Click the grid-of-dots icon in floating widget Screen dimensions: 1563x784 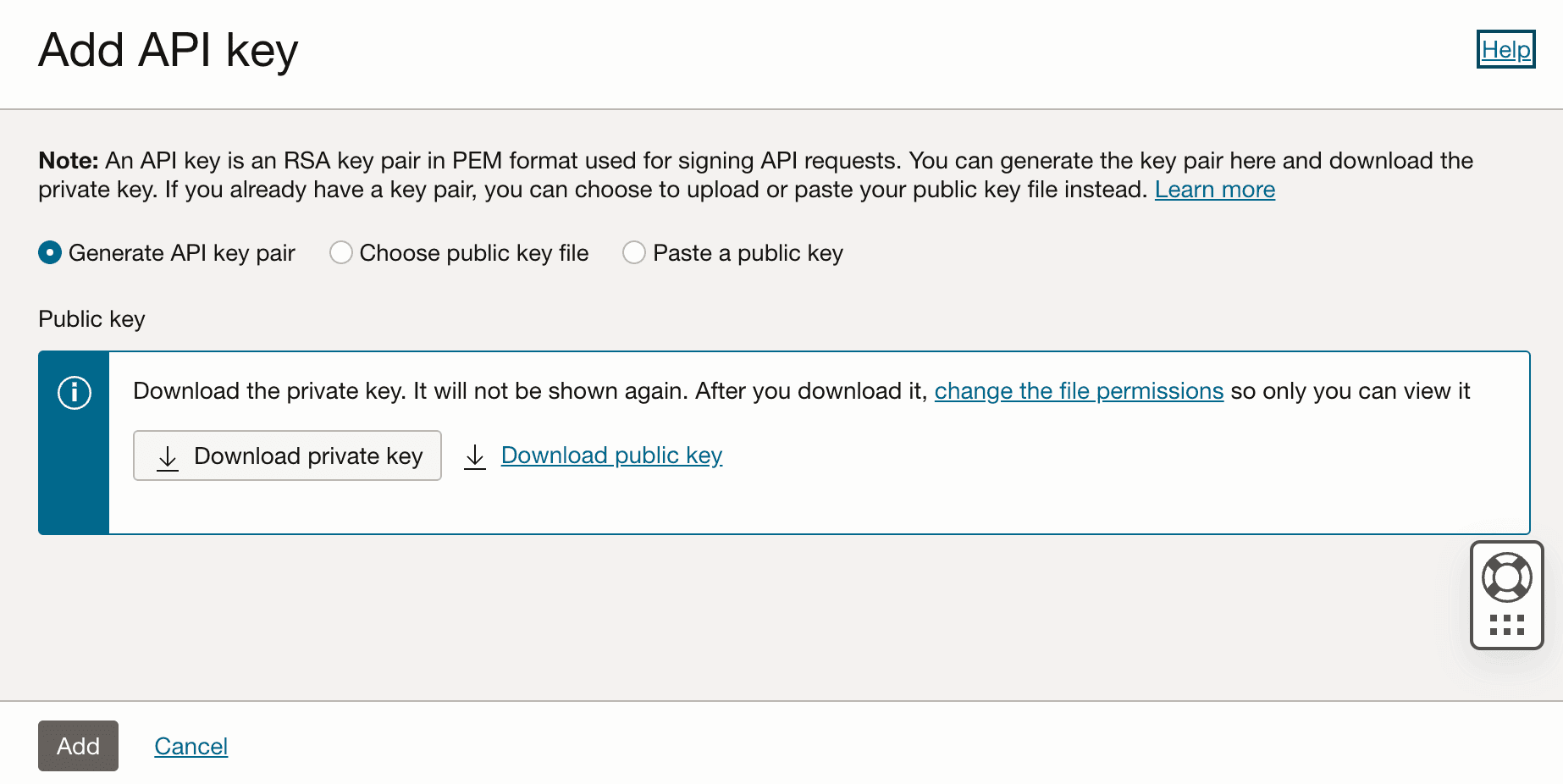click(x=1506, y=627)
